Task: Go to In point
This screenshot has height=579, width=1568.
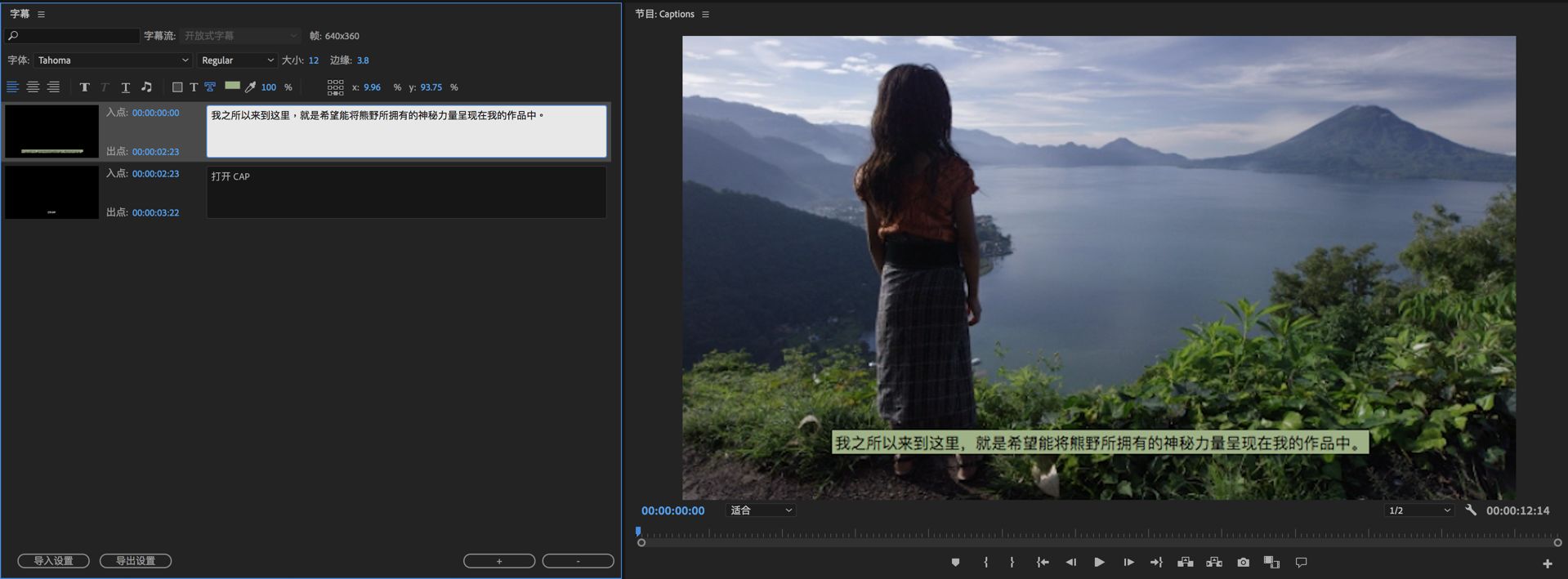Action: [1043, 563]
